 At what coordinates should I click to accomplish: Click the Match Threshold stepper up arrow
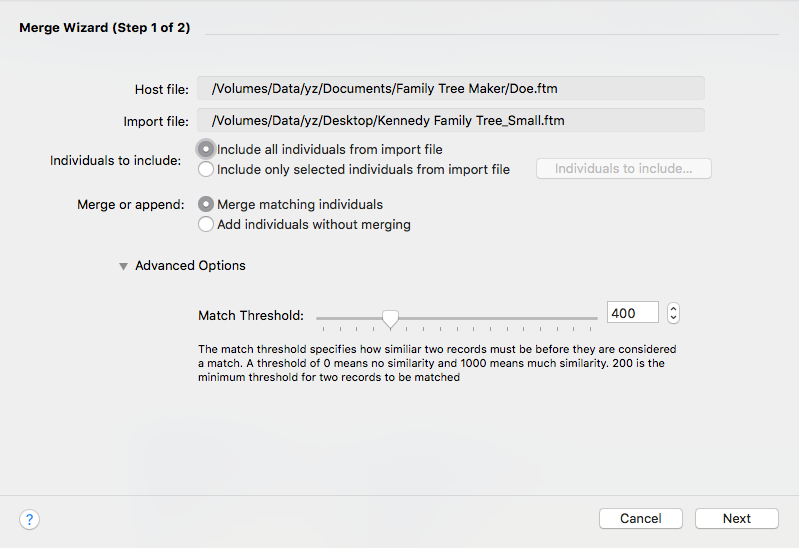click(673, 308)
